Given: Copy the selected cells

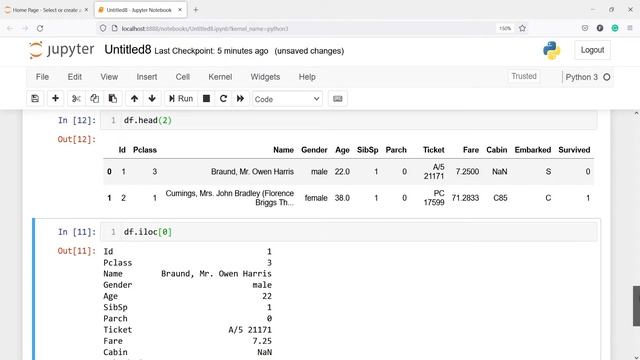Looking at the screenshot, I should point(94,99).
